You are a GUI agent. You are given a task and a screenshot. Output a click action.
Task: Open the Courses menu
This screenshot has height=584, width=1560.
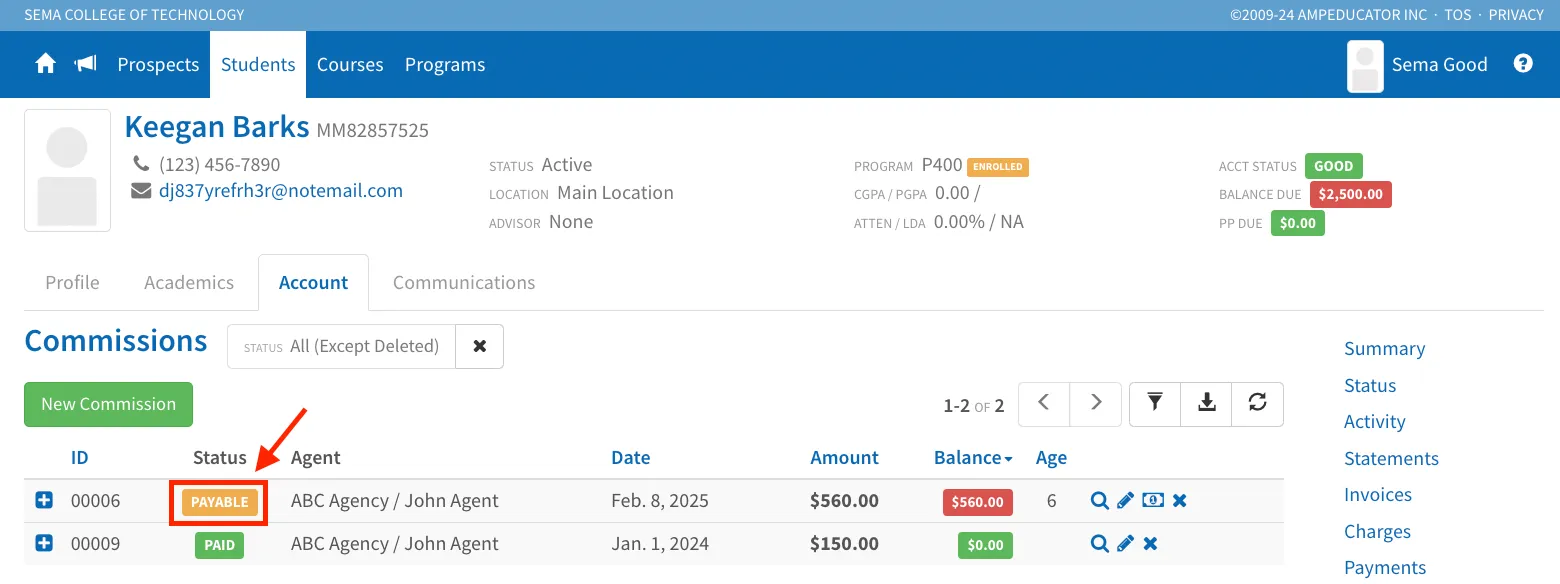click(350, 64)
